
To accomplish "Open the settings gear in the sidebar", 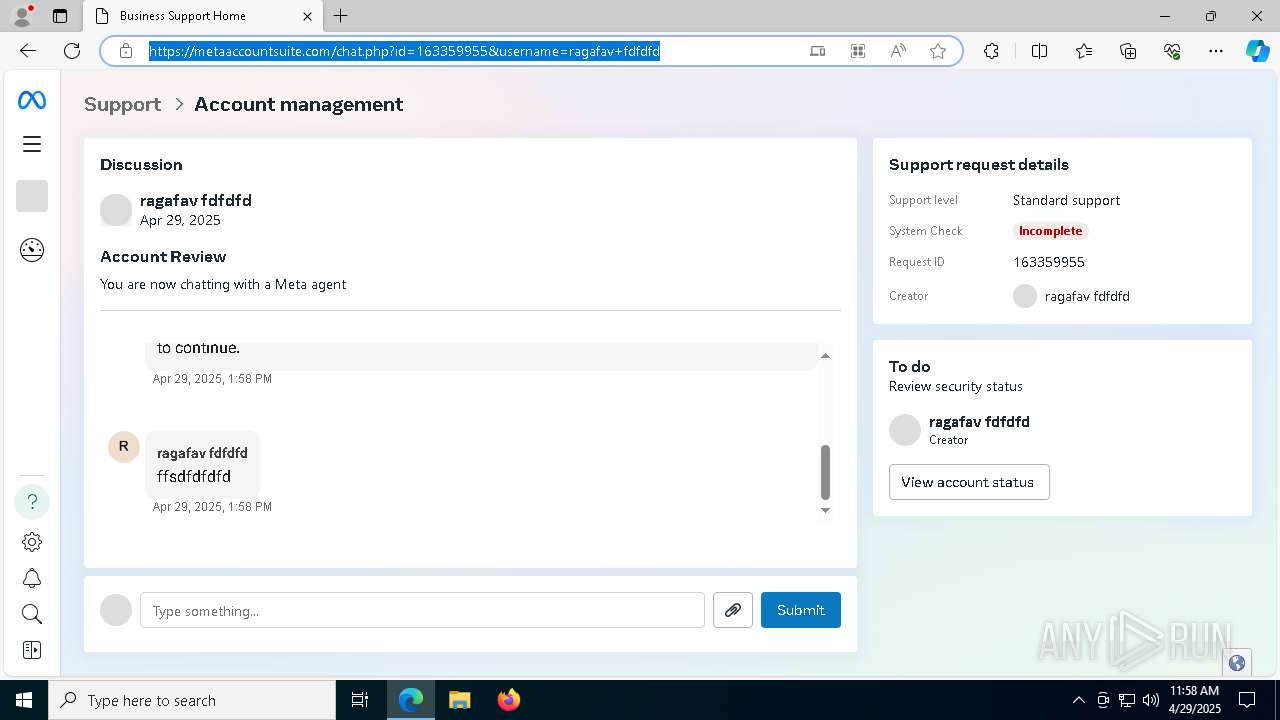I will [32, 542].
